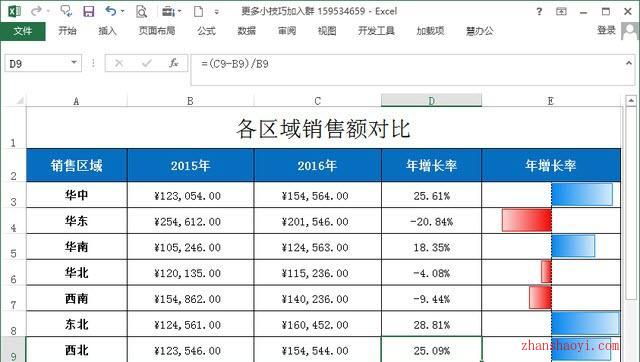Click the new blank document icon
Image resolution: width=640 pixels, height=362 pixels.
click(198, 11)
